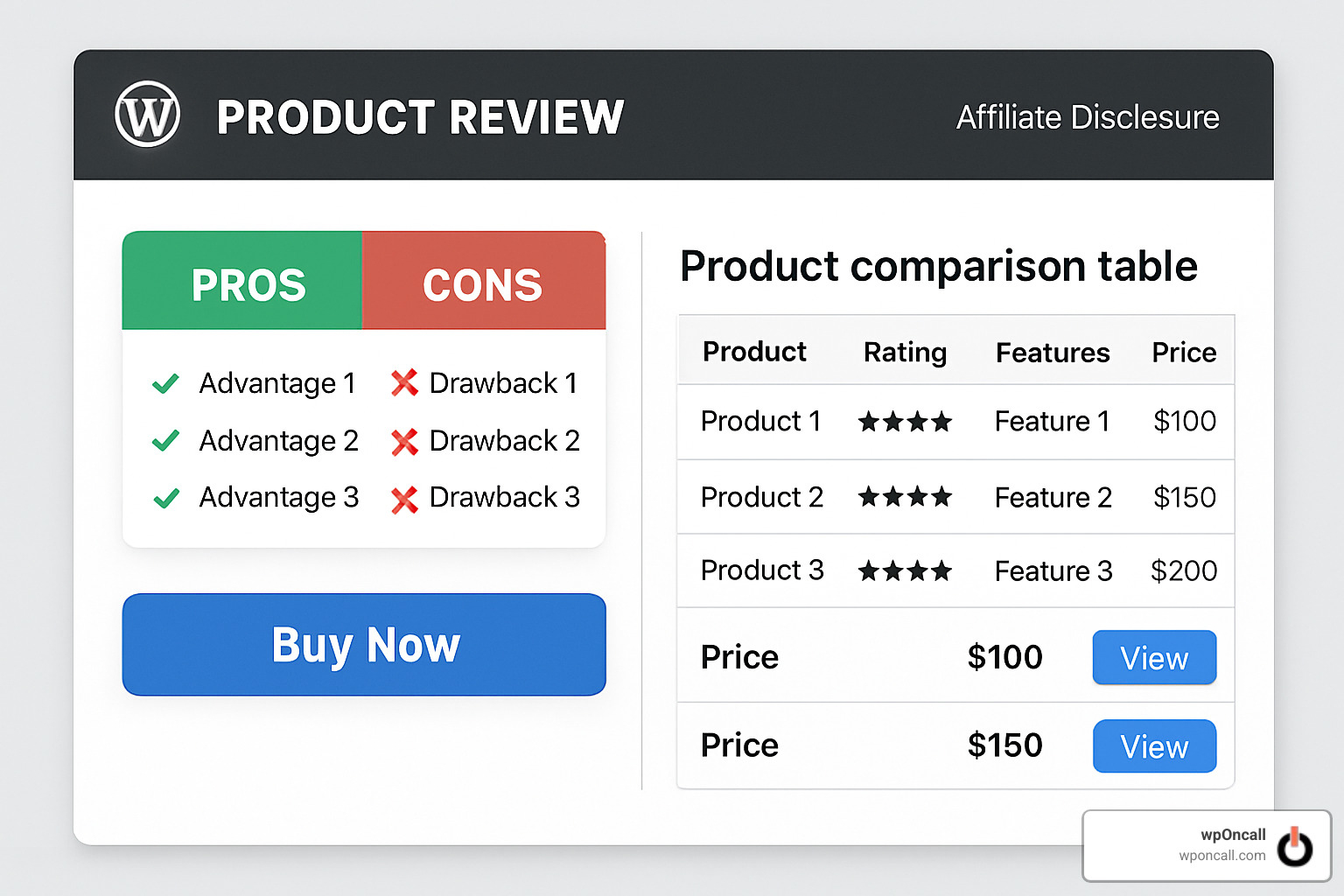
Task: Click the green checkmark beside Advantage 3
Action: 165,498
